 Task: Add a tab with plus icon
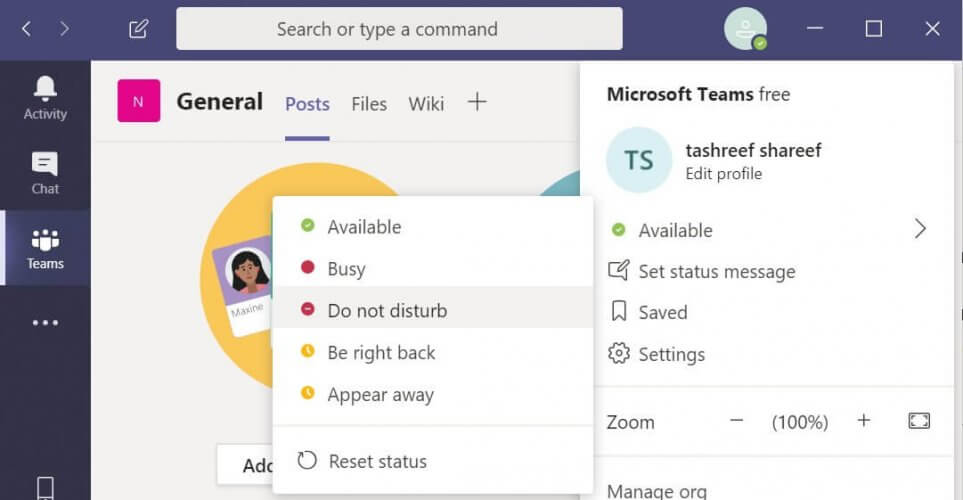pyautogui.click(x=477, y=102)
